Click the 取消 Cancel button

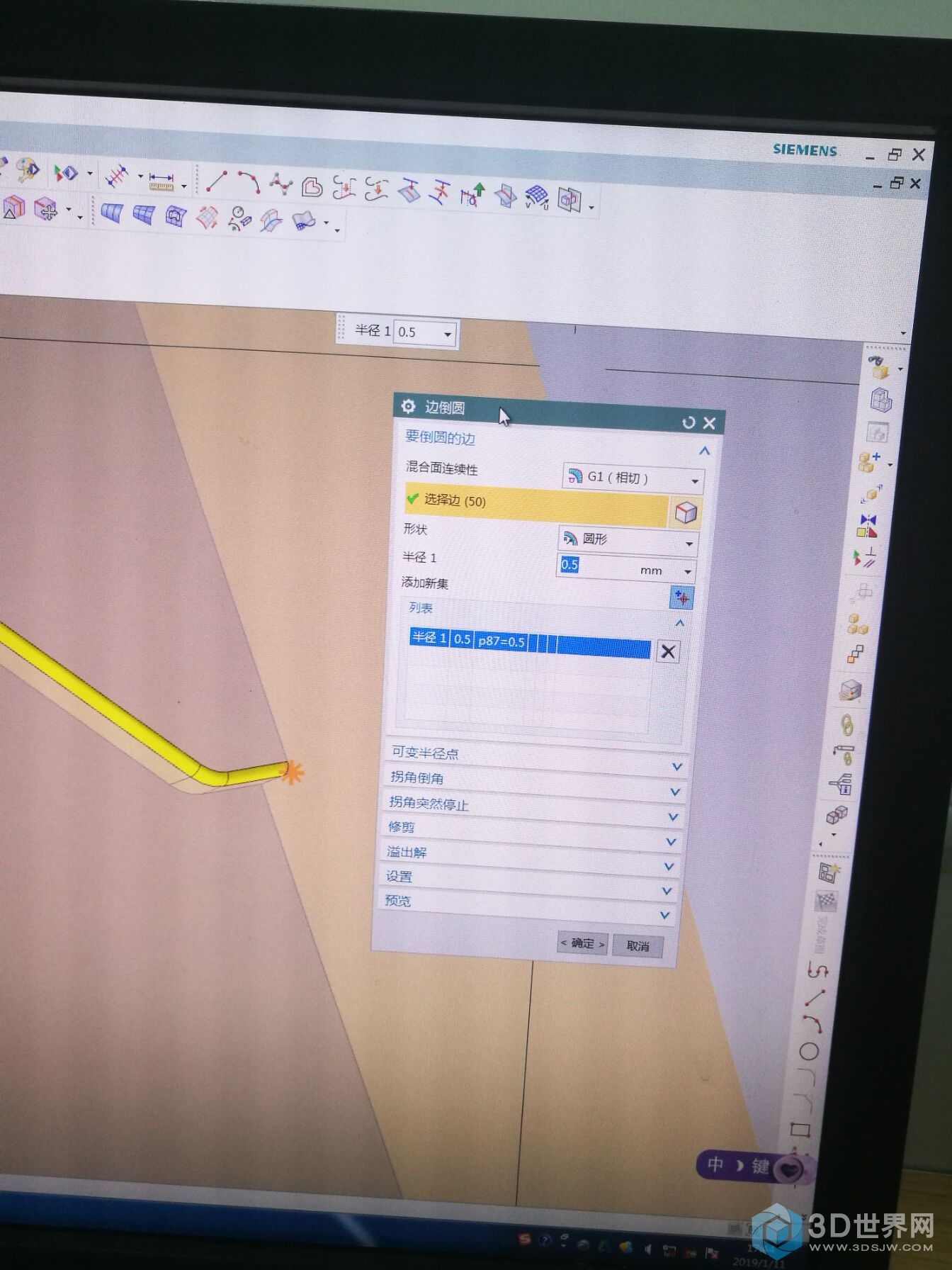tap(638, 945)
